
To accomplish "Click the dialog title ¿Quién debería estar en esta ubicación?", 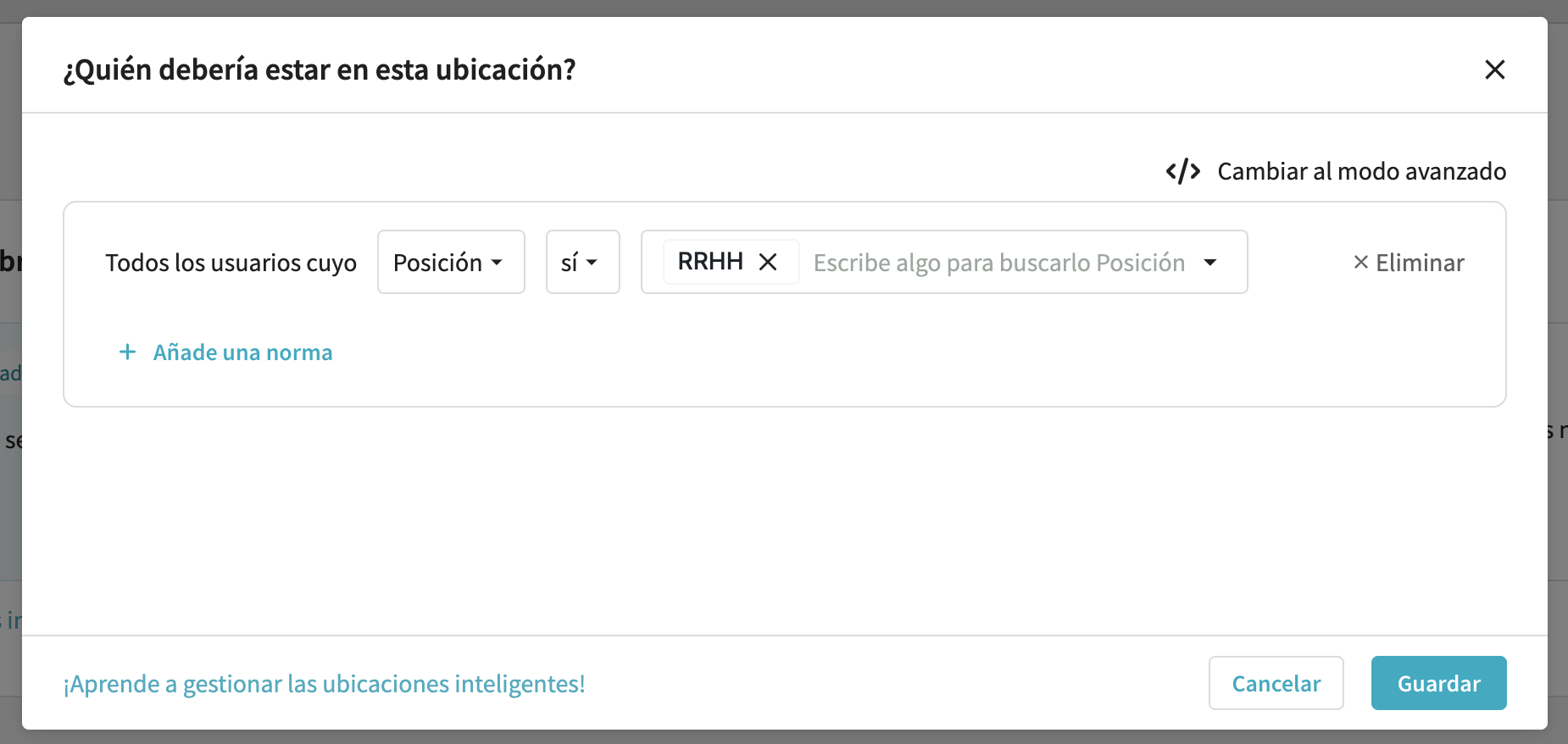I will (x=320, y=69).
